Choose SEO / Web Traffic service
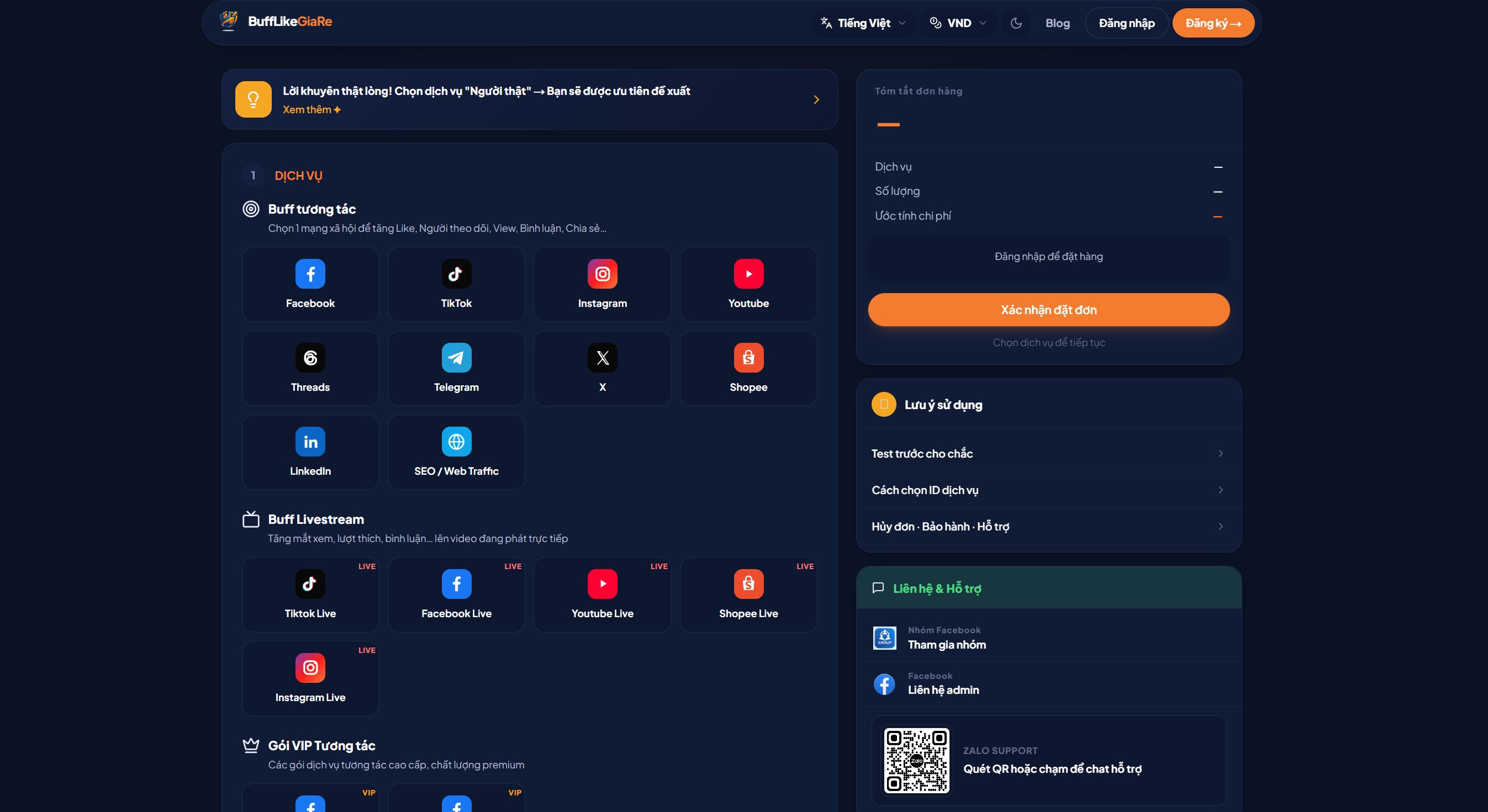 click(456, 453)
